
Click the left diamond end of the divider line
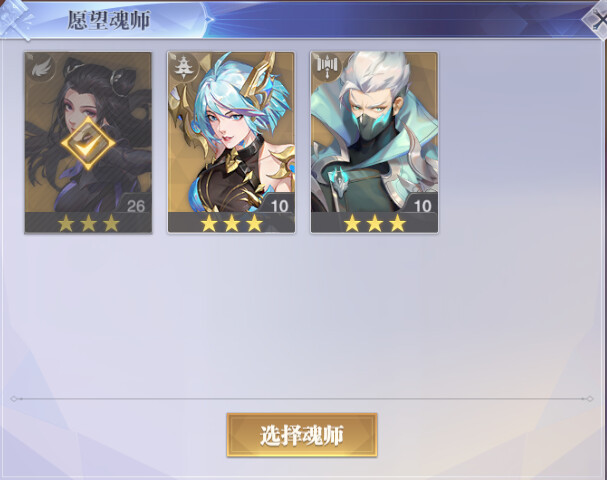point(14,399)
